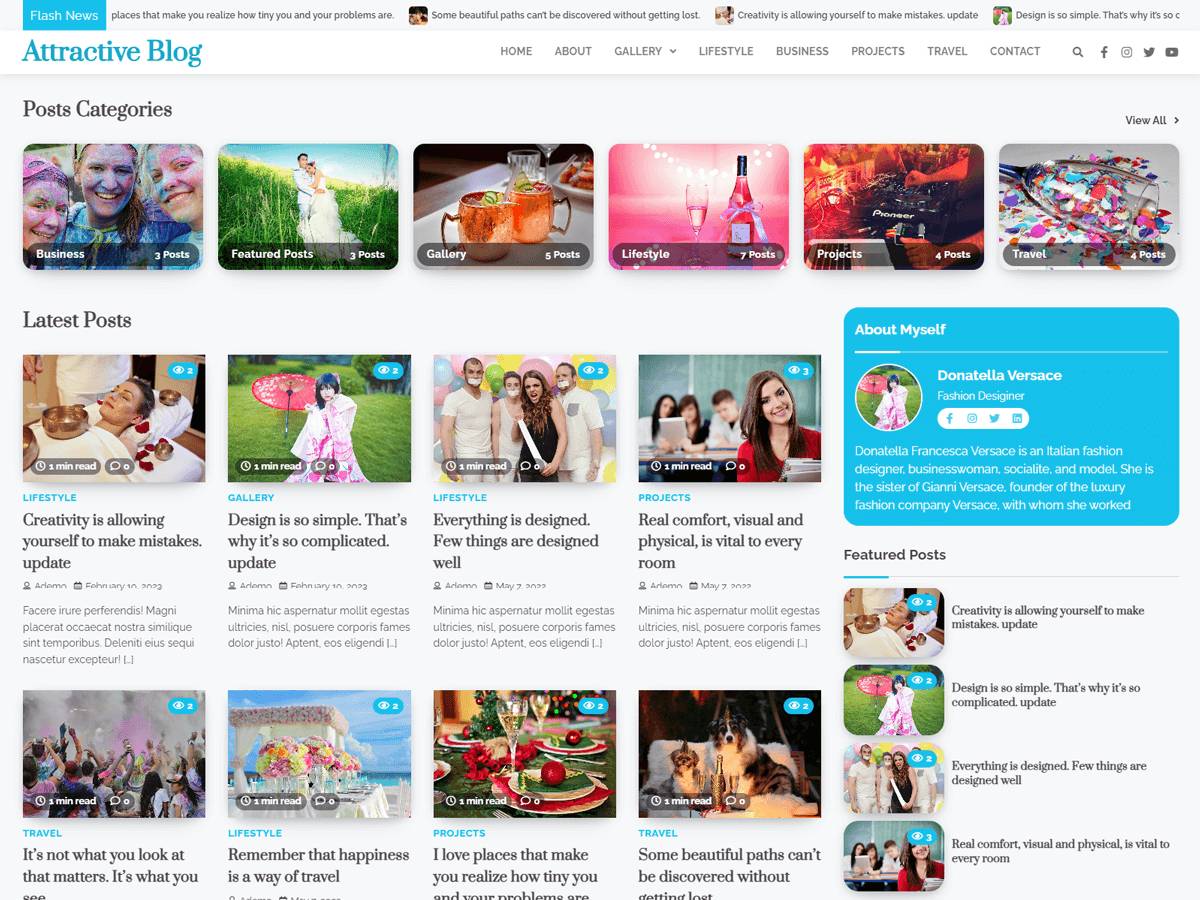
Task: Open post 'Everything is designed. Few things' title
Action: pyautogui.click(x=516, y=541)
